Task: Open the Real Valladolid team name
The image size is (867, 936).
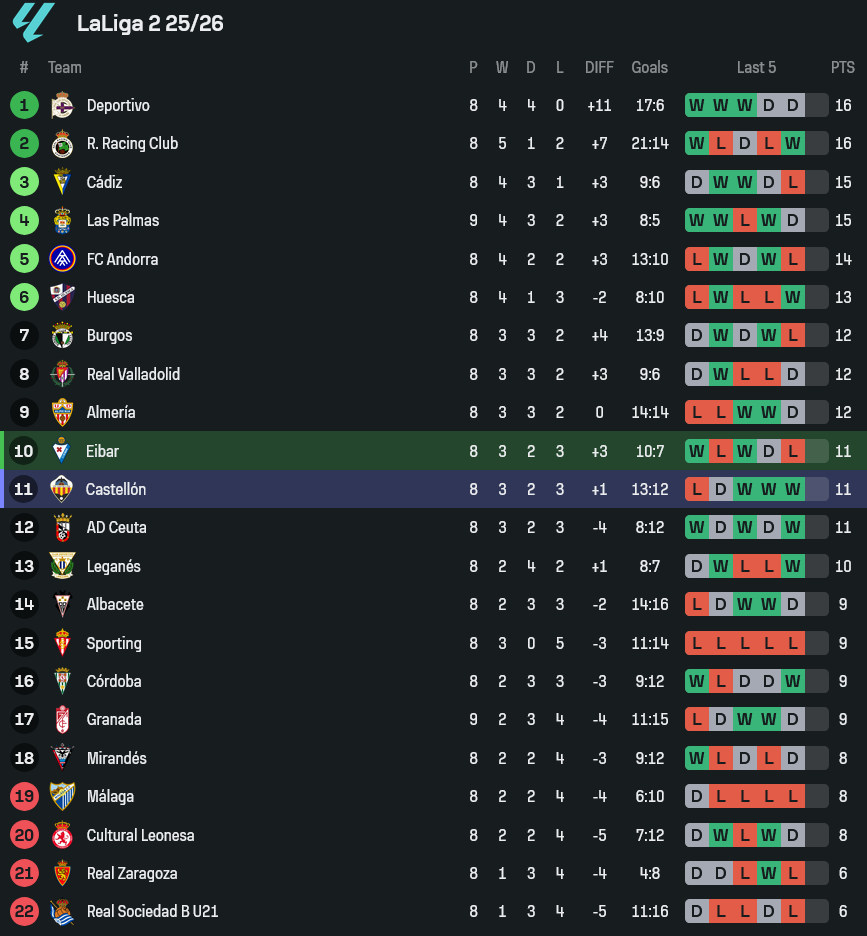Action: (133, 374)
